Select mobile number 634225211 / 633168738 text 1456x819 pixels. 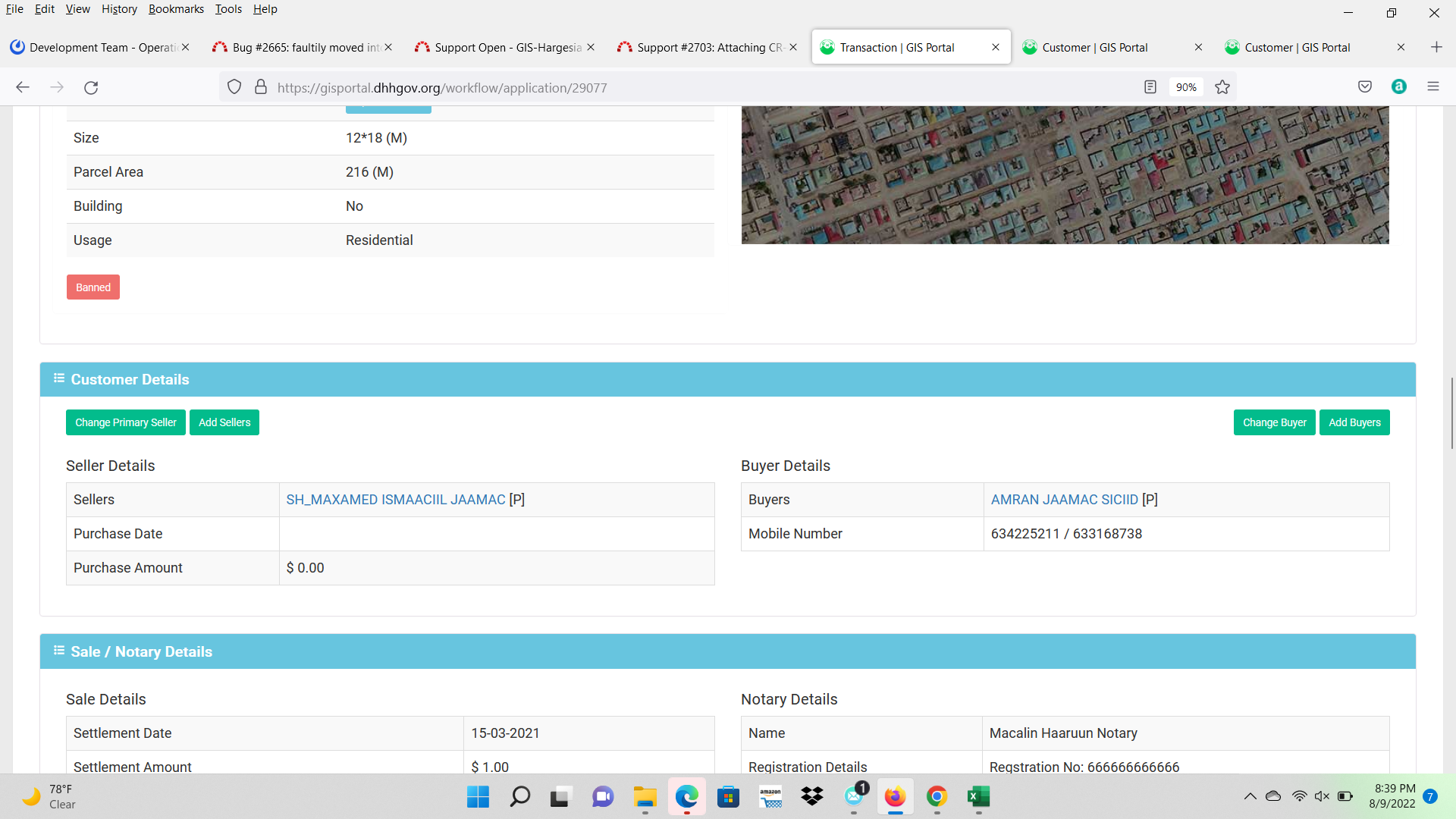point(1066,534)
